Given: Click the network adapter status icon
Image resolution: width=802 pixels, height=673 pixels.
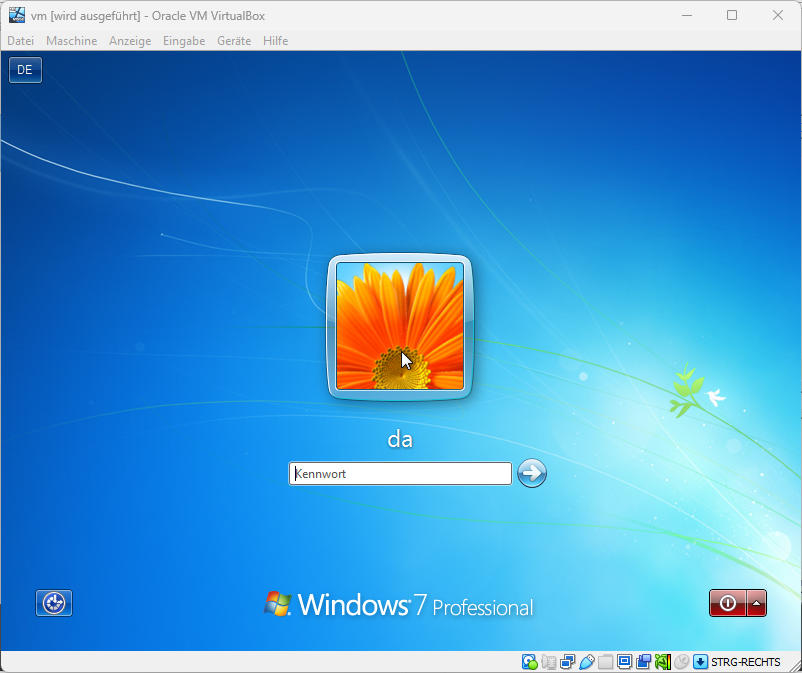Looking at the screenshot, I should pos(568,662).
